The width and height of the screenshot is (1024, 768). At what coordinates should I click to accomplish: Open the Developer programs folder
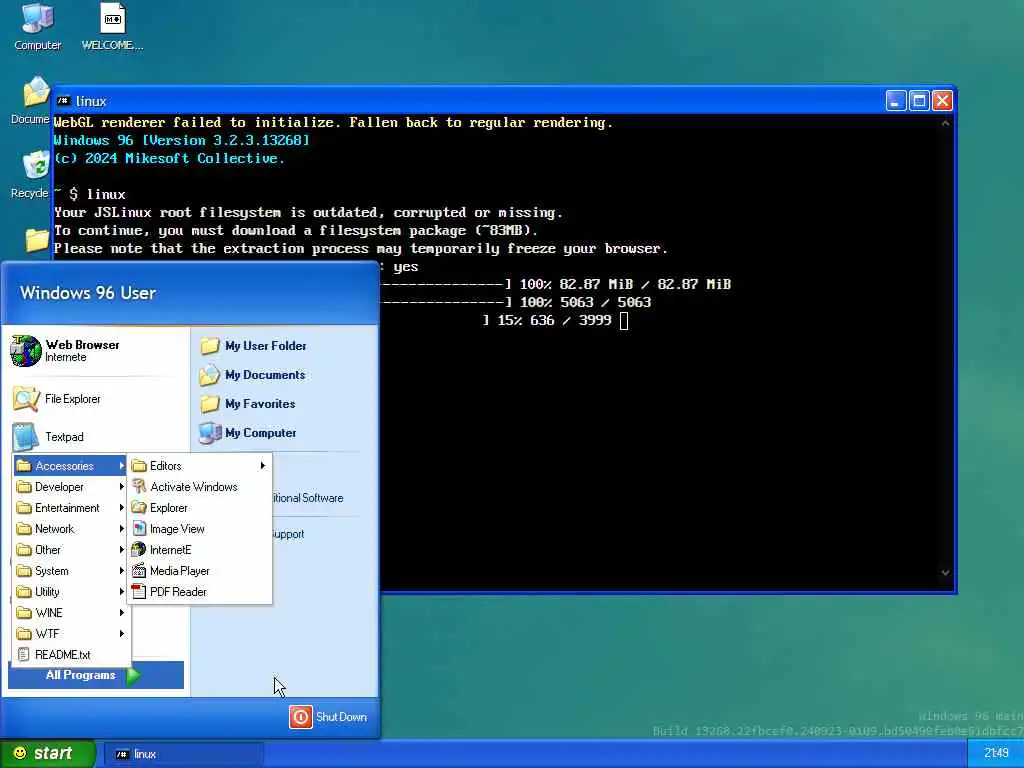71,487
